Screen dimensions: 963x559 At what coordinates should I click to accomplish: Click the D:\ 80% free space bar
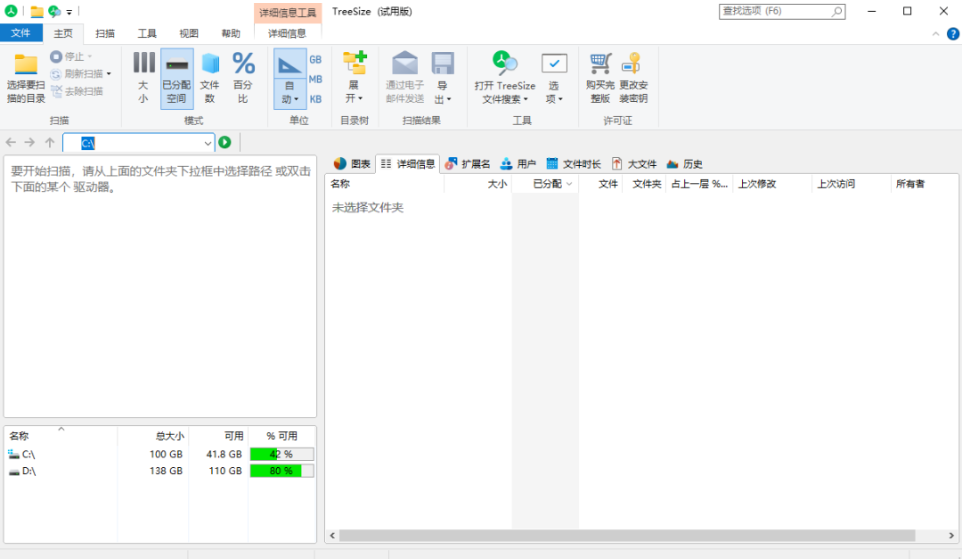tap(282, 471)
